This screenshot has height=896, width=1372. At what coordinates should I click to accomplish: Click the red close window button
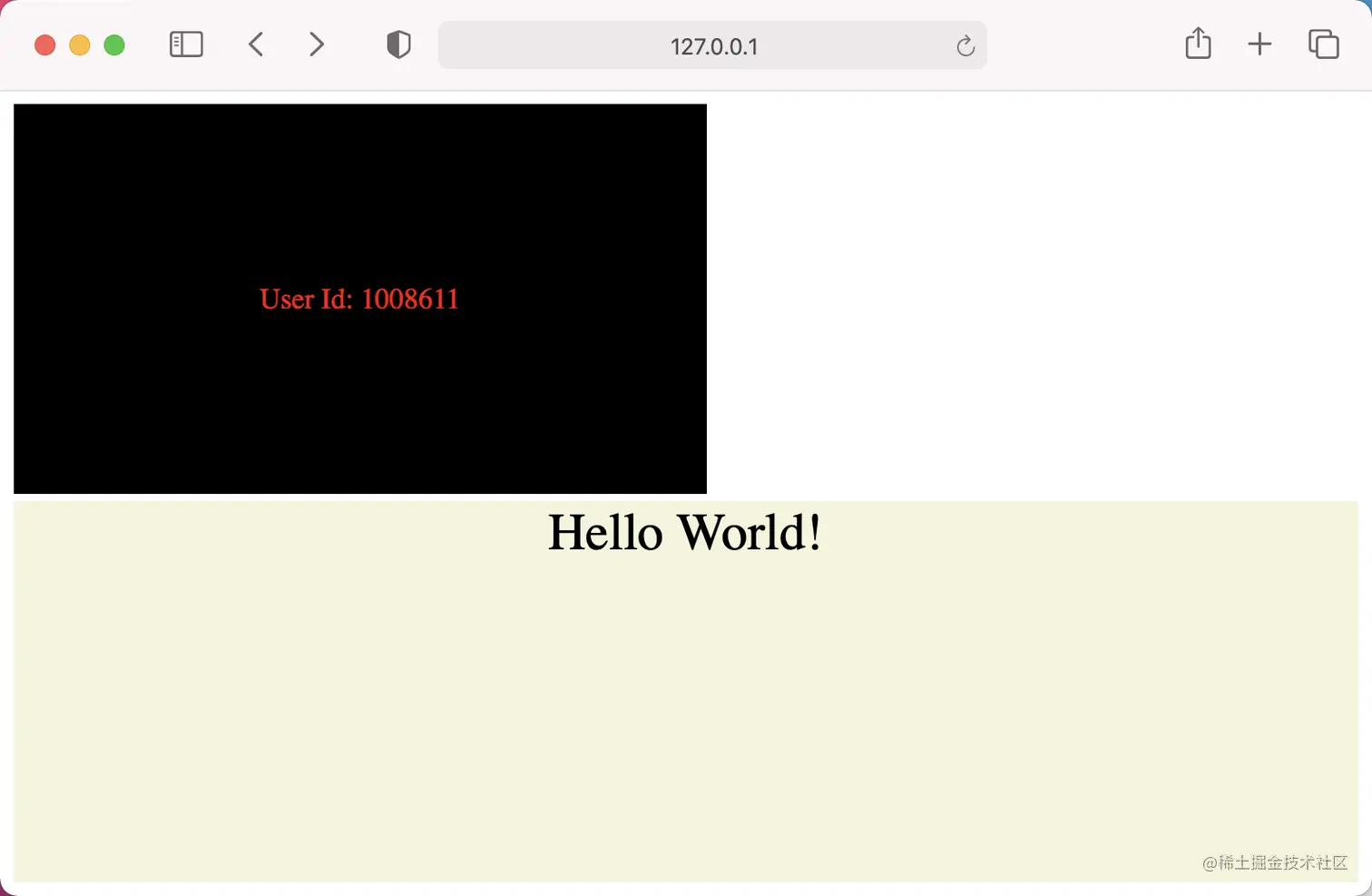point(45,45)
